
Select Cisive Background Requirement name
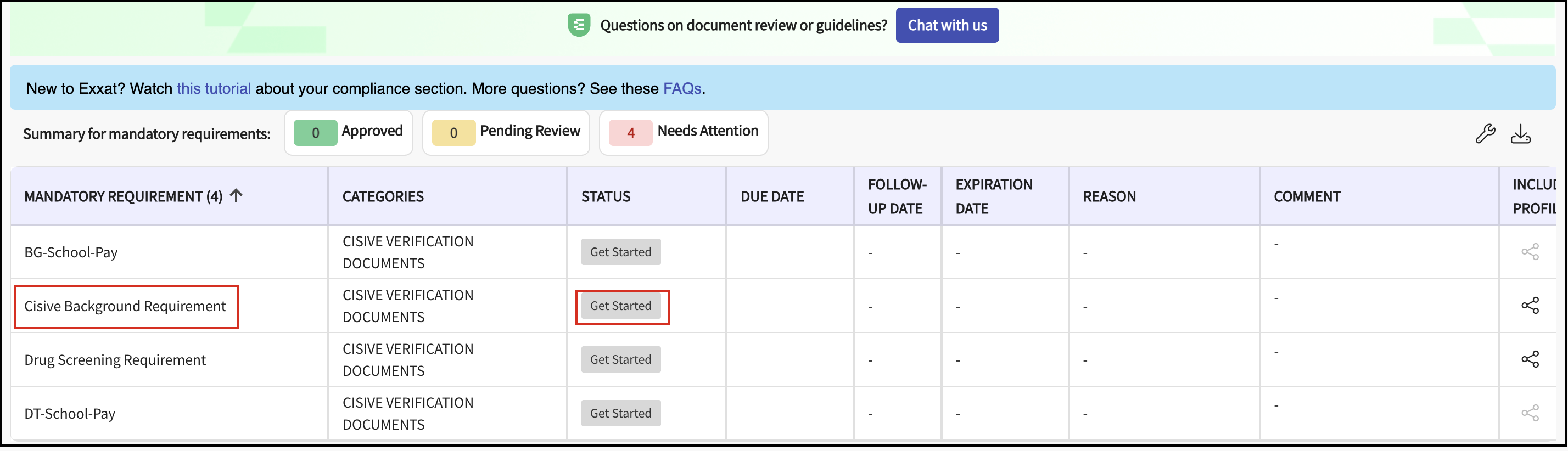[x=125, y=306]
